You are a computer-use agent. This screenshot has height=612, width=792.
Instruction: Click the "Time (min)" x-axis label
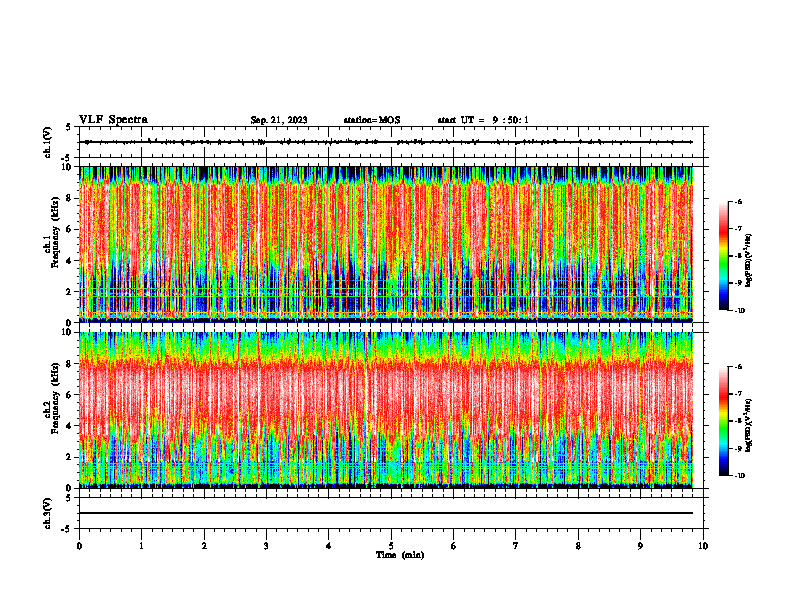[400, 555]
